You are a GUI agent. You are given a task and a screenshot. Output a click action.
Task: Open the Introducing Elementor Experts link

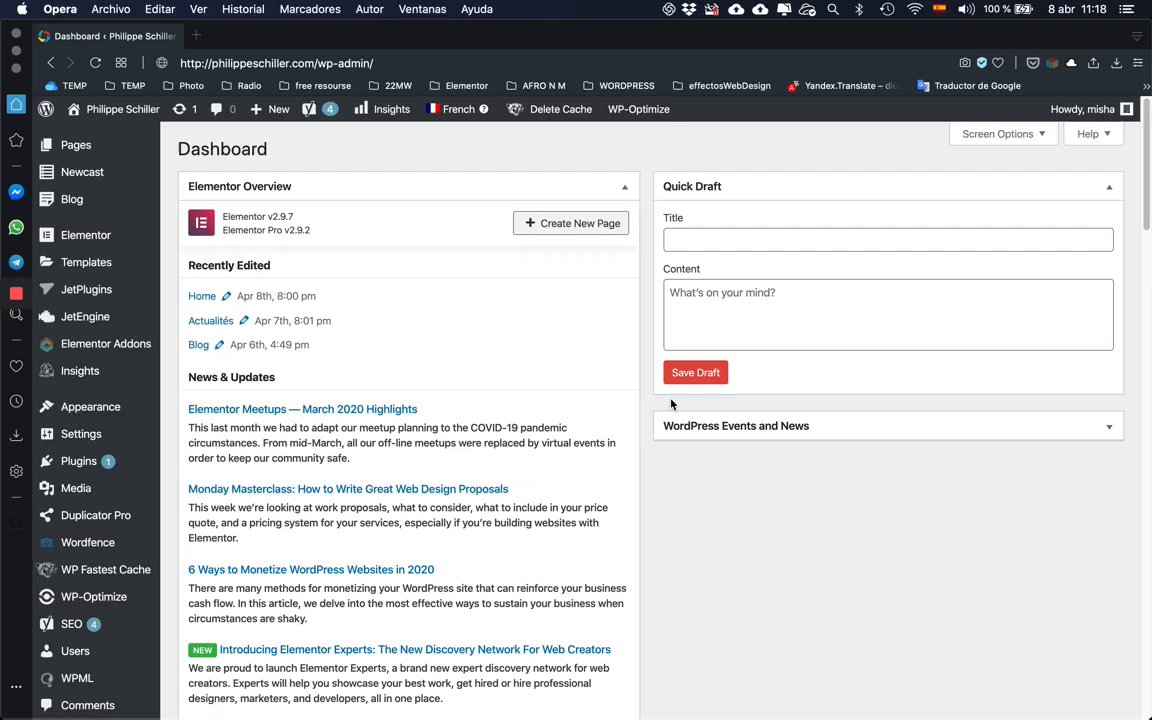415,649
